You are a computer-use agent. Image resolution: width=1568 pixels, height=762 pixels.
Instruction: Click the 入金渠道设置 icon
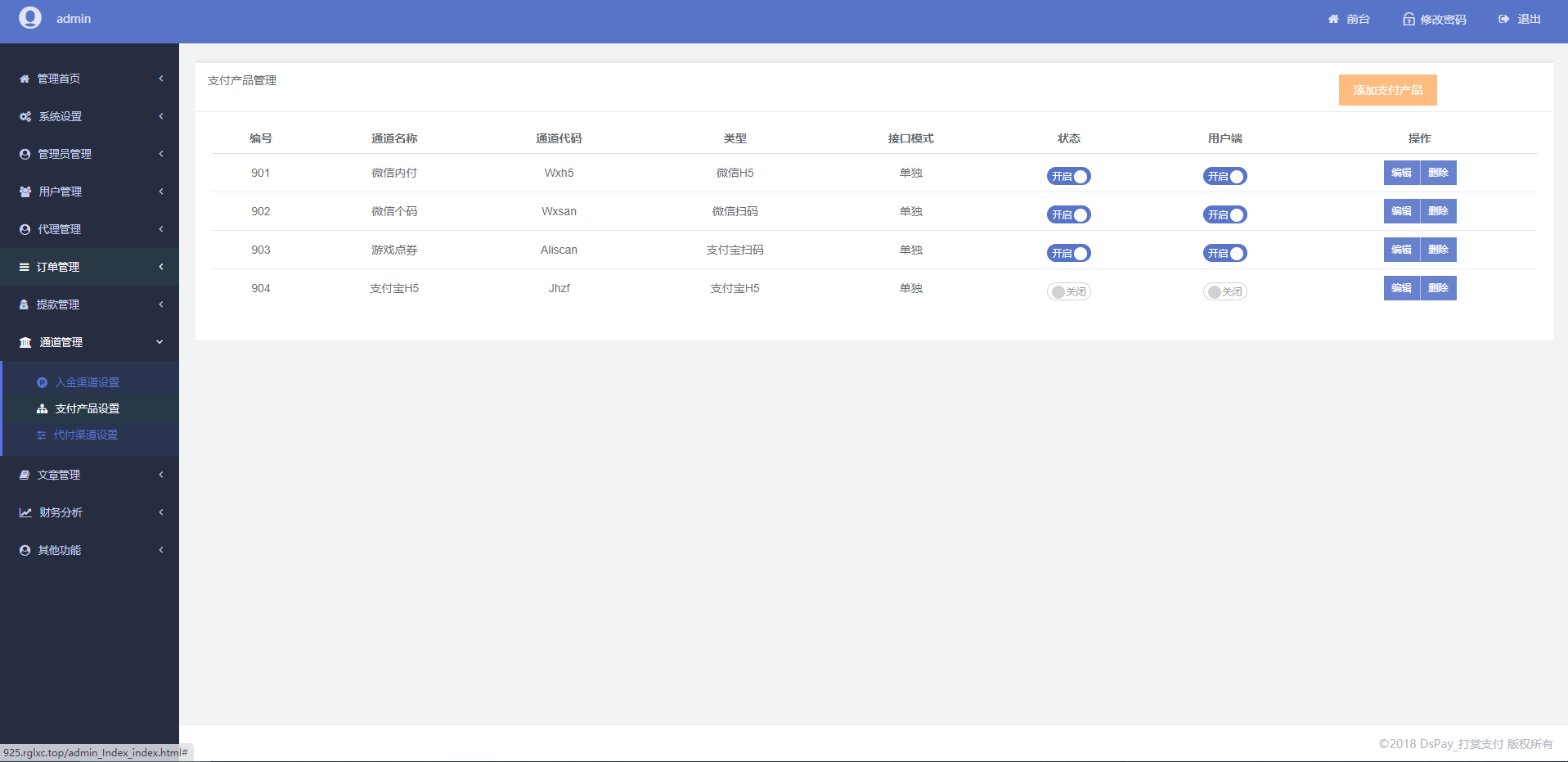point(42,382)
